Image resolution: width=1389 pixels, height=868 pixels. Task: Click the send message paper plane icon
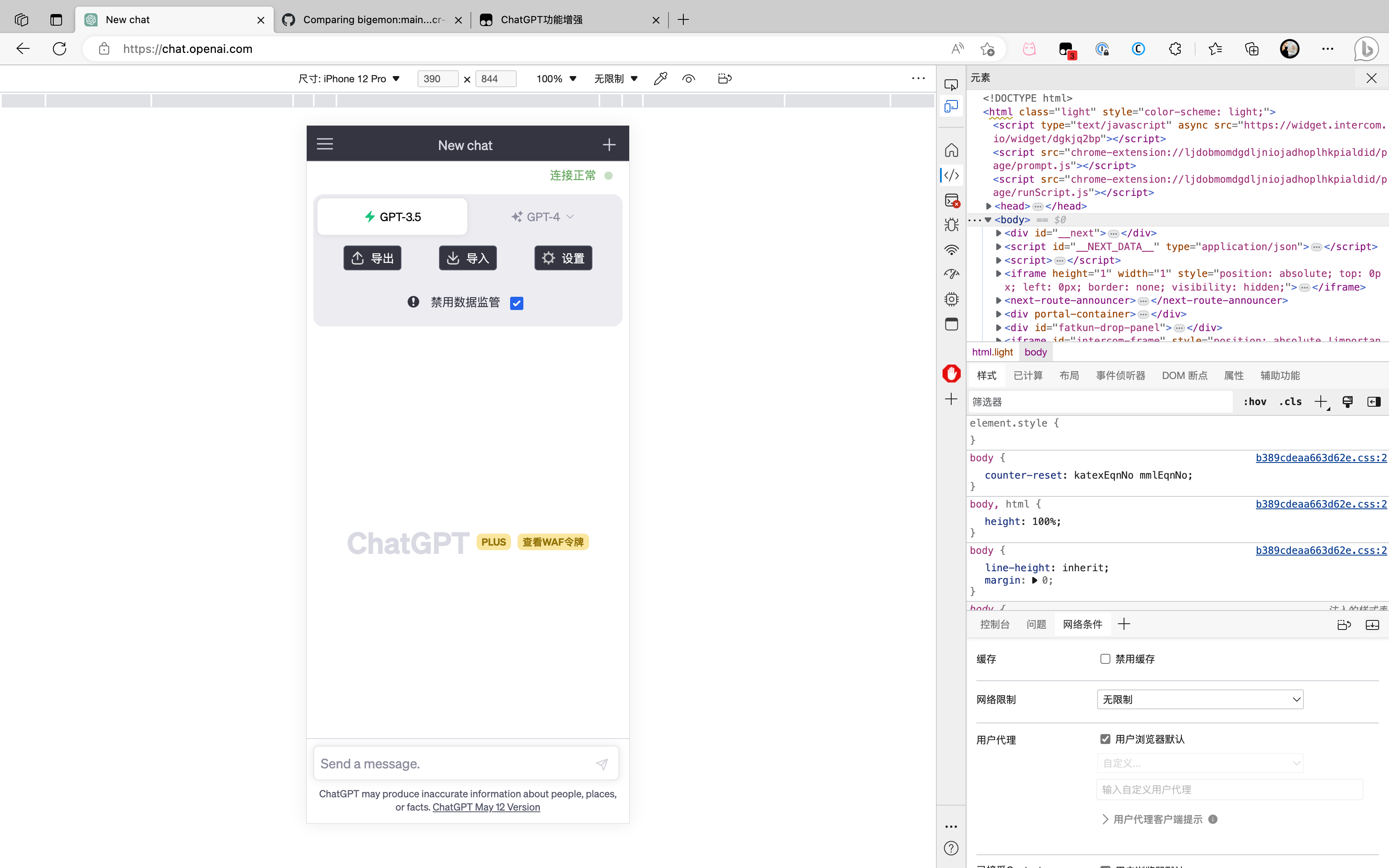click(601, 763)
